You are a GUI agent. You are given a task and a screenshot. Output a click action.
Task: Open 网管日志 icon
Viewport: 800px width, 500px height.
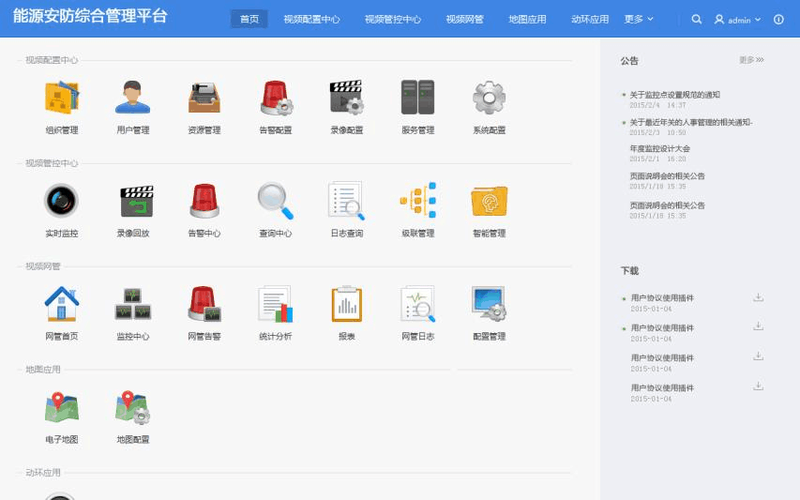click(418, 304)
